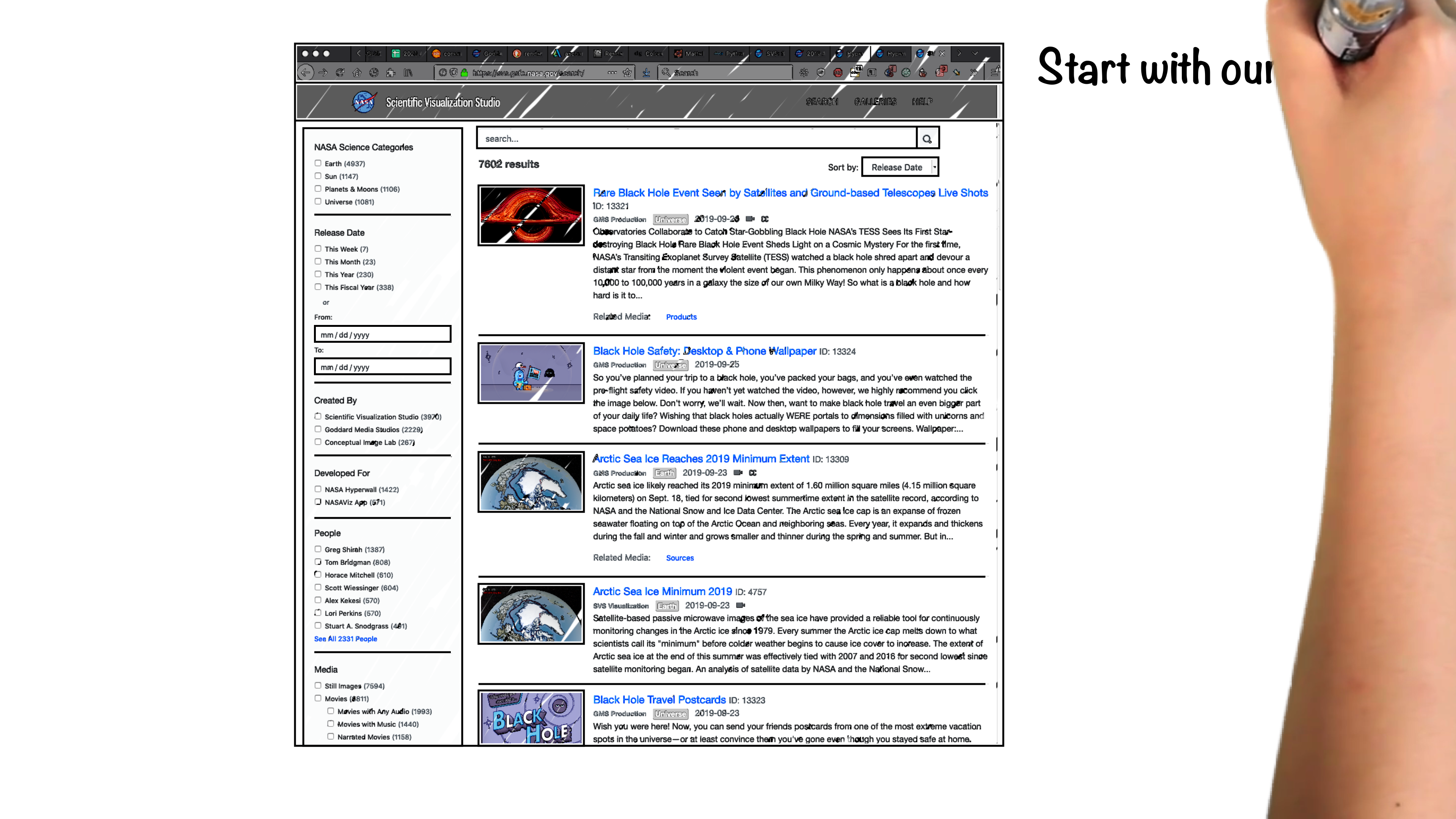
Task: Switch to the '2020' browser tab
Action: click(x=407, y=53)
